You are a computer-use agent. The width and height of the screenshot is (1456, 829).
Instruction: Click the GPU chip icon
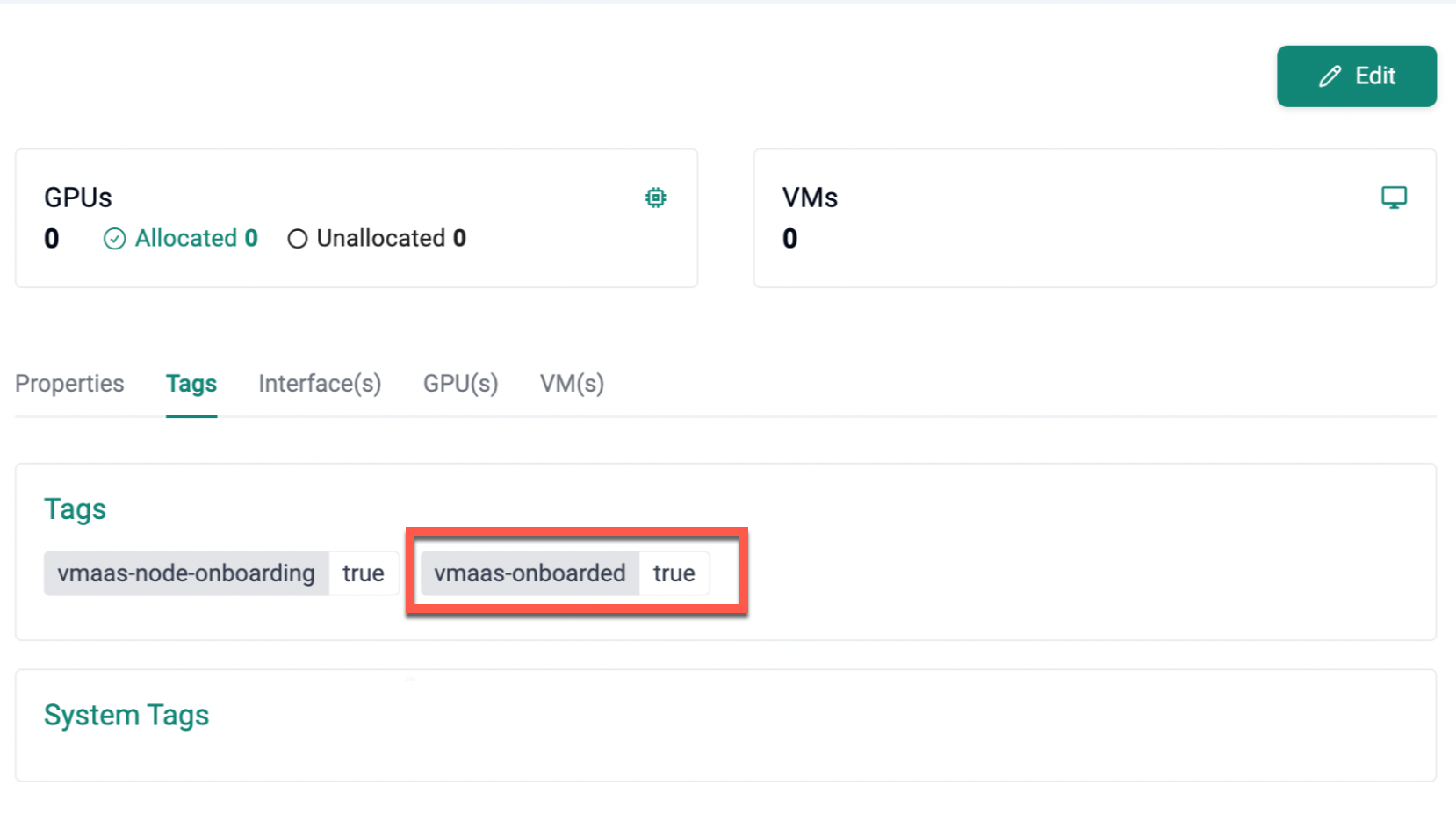(x=655, y=198)
